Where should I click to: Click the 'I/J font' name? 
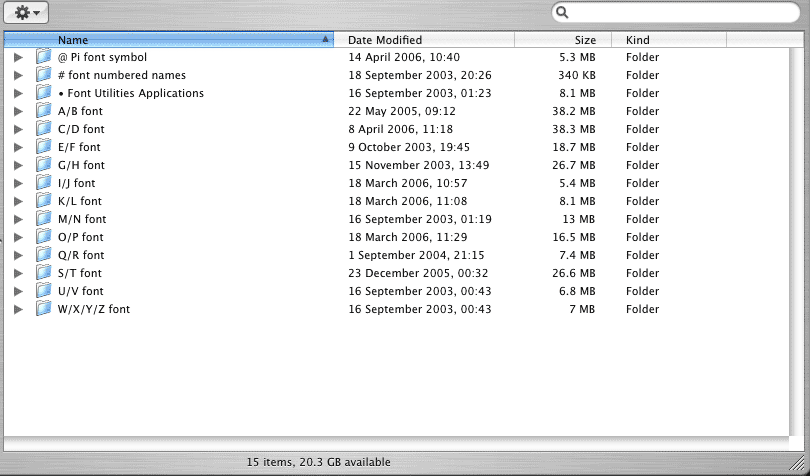point(76,183)
